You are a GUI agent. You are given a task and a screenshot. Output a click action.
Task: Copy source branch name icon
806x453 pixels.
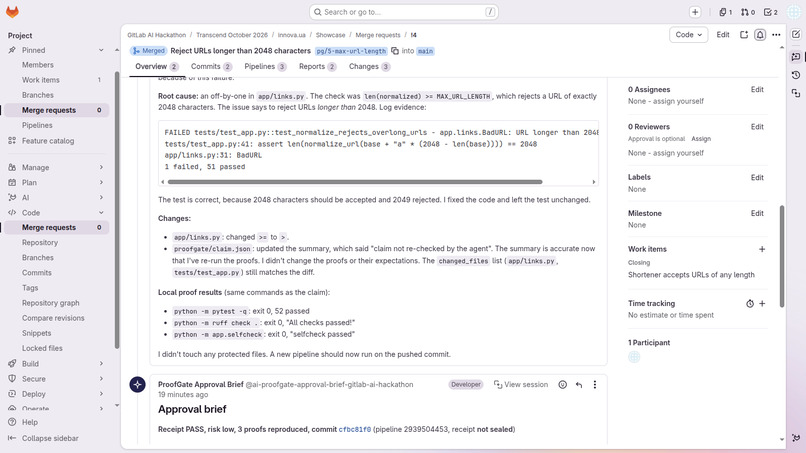[x=395, y=51]
